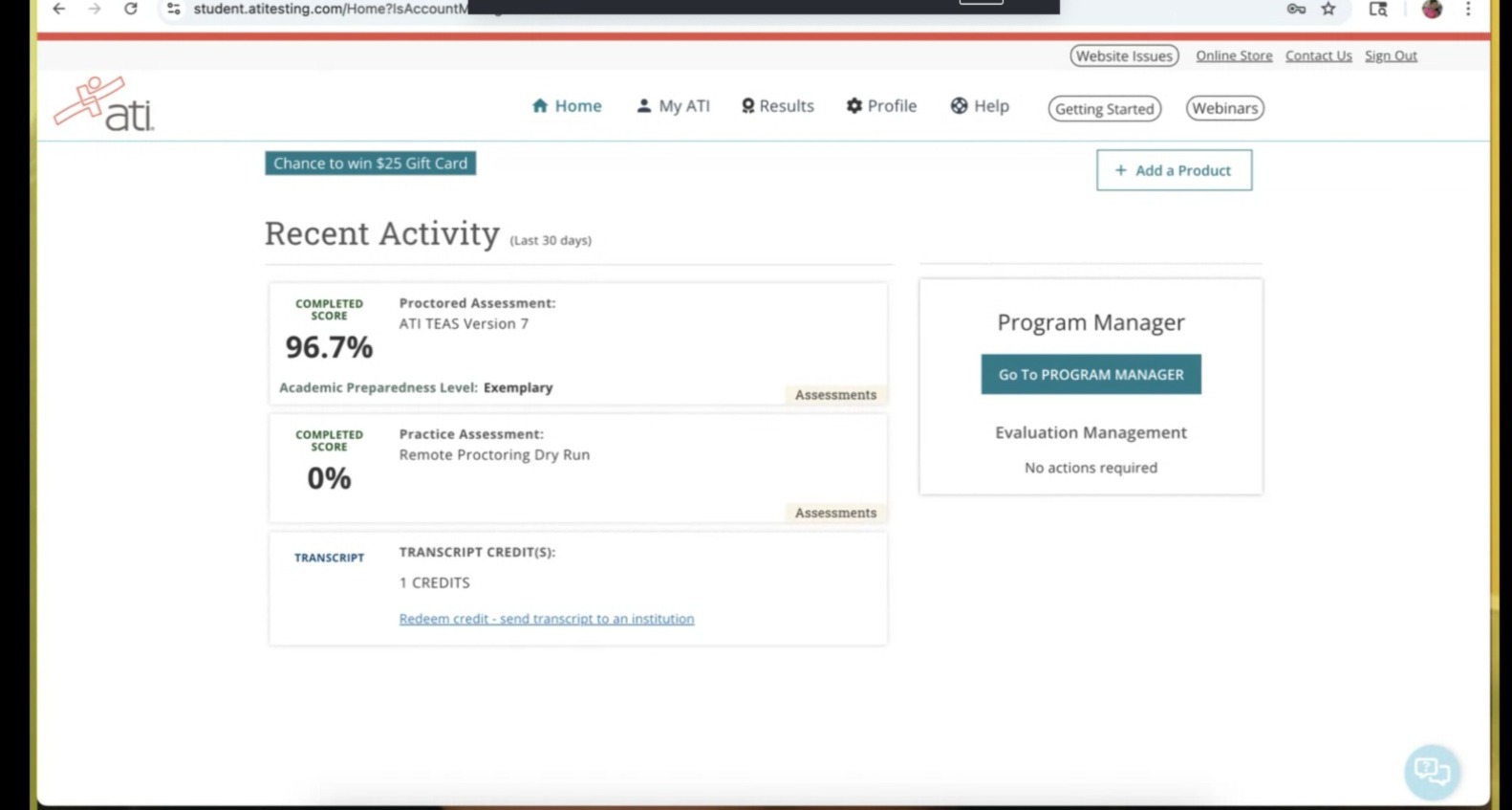
Task: Click Remote Proctoring Dry Run text
Action: (x=494, y=454)
